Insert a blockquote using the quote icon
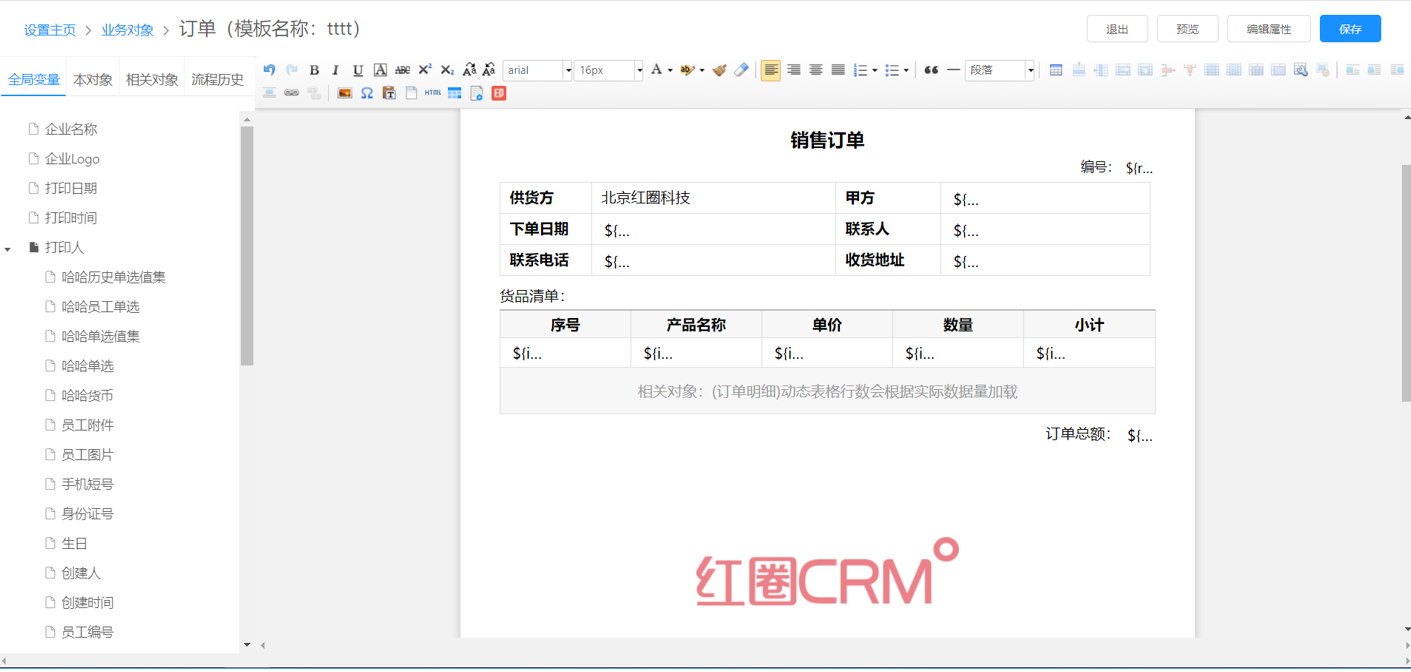 [x=931, y=70]
